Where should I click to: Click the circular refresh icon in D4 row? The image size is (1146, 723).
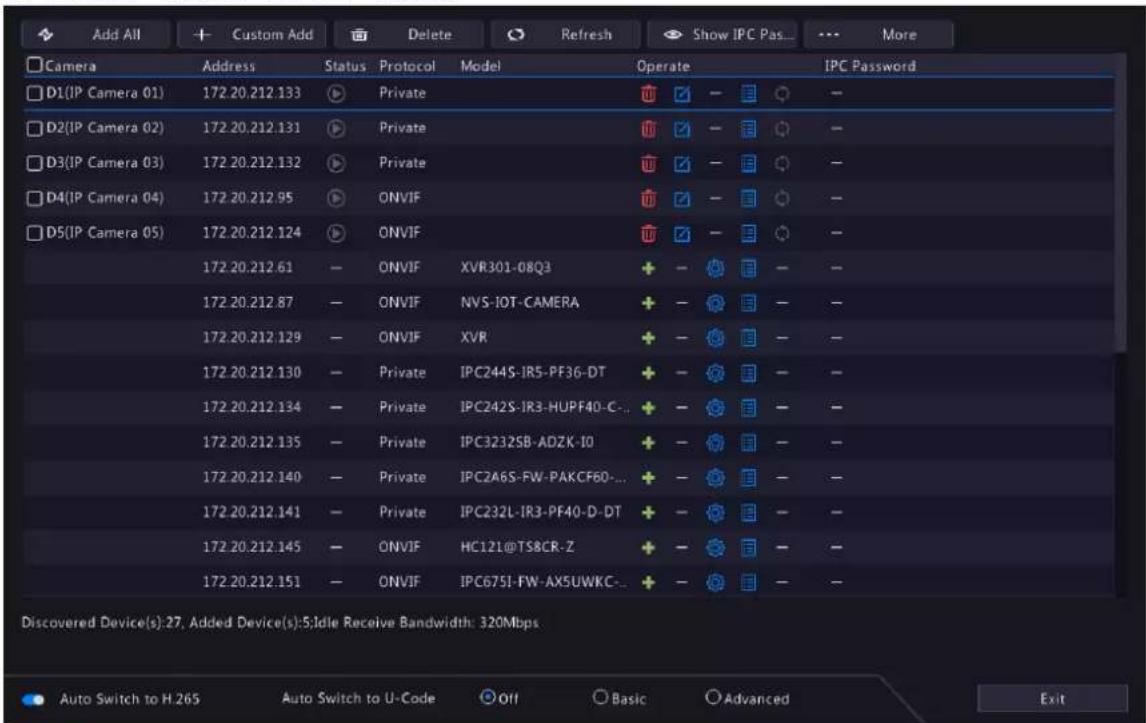click(x=782, y=198)
